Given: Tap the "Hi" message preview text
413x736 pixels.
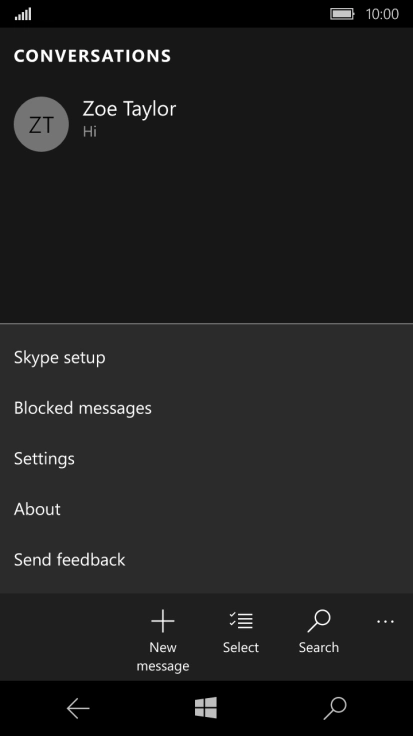Looking at the screenshot, I should [x=90, y=131].
